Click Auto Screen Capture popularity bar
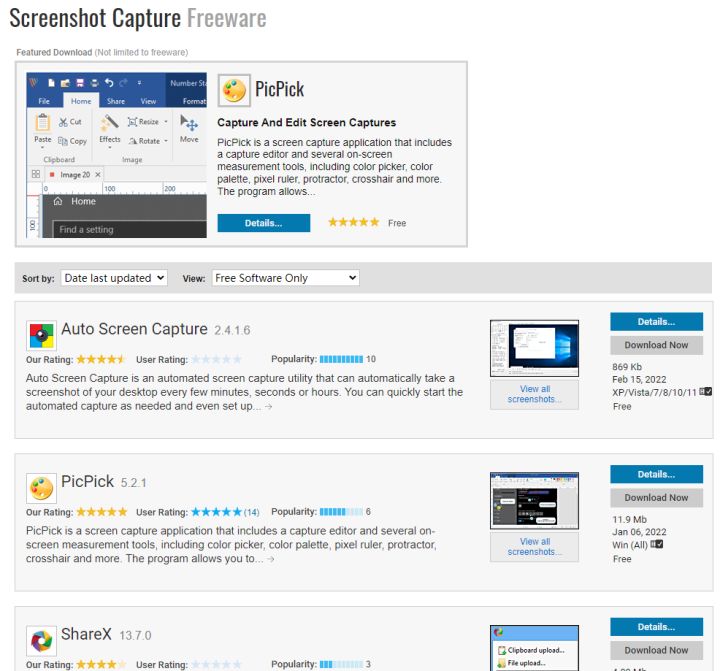Image resolution: width=720 pixels, height=671 pixels. 341,359
